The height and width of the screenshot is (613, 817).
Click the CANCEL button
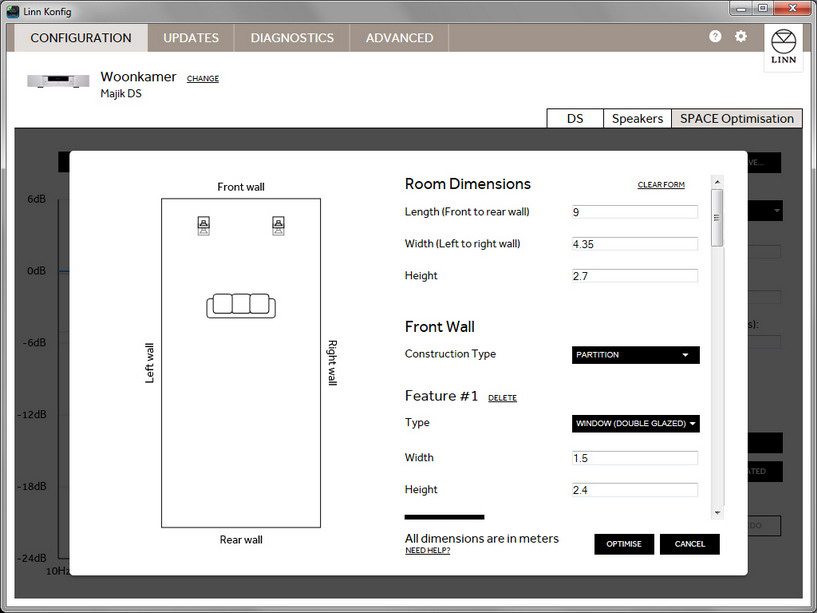[x=689, y=544]
